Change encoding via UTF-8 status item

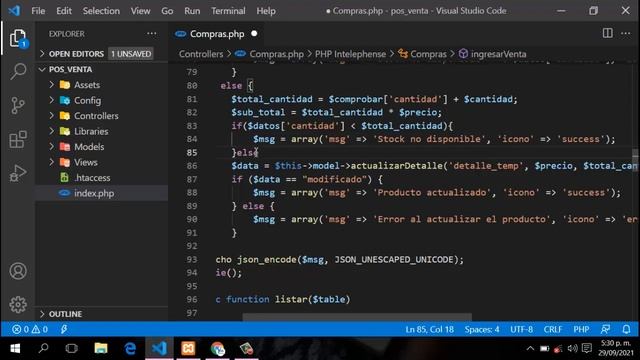[521, 329]
